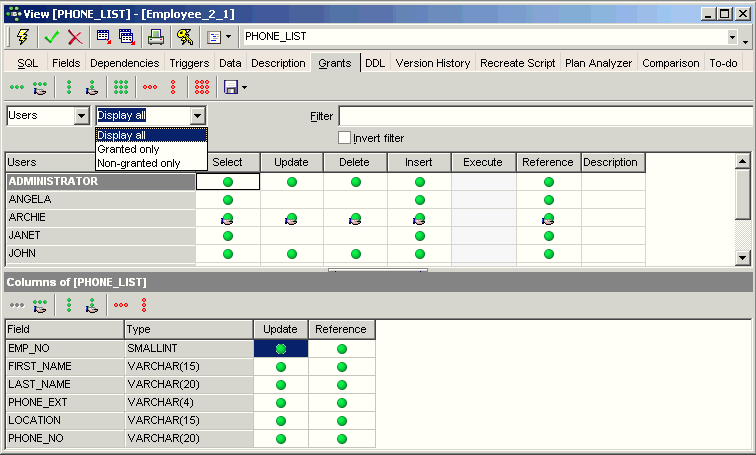This screenshot has height=455, width=756.
Task: Click the gray horizontal dots icon in the Columns toolbar
Action: click(x=17, y=305)
